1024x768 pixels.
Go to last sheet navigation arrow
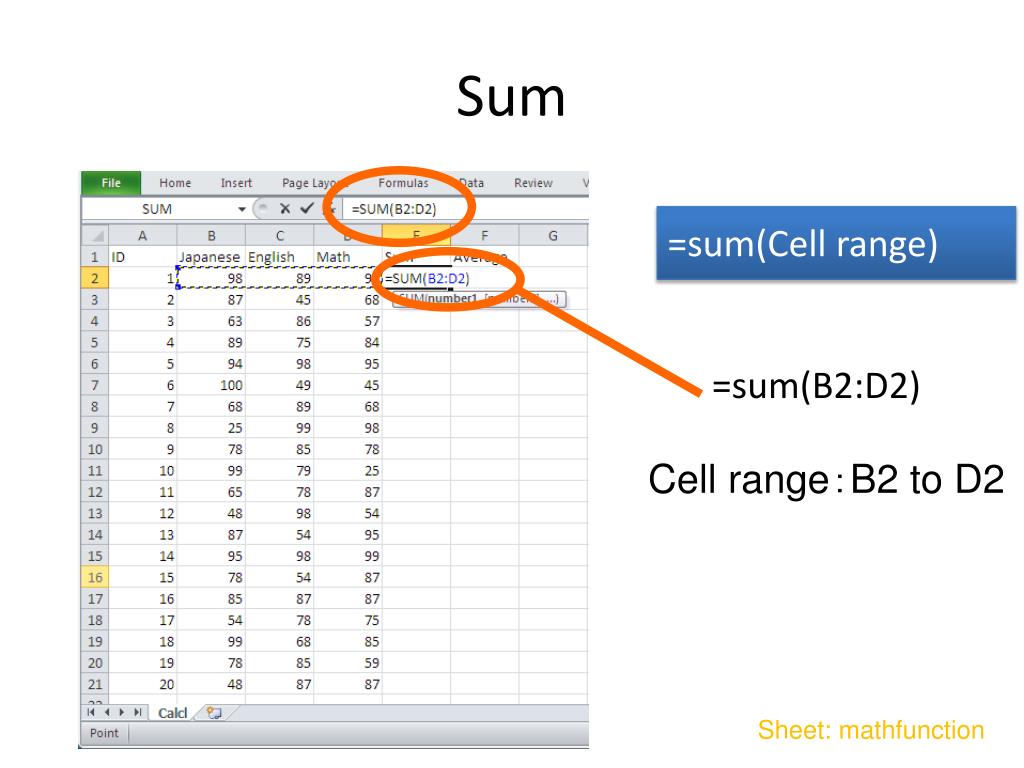point(137,712)
